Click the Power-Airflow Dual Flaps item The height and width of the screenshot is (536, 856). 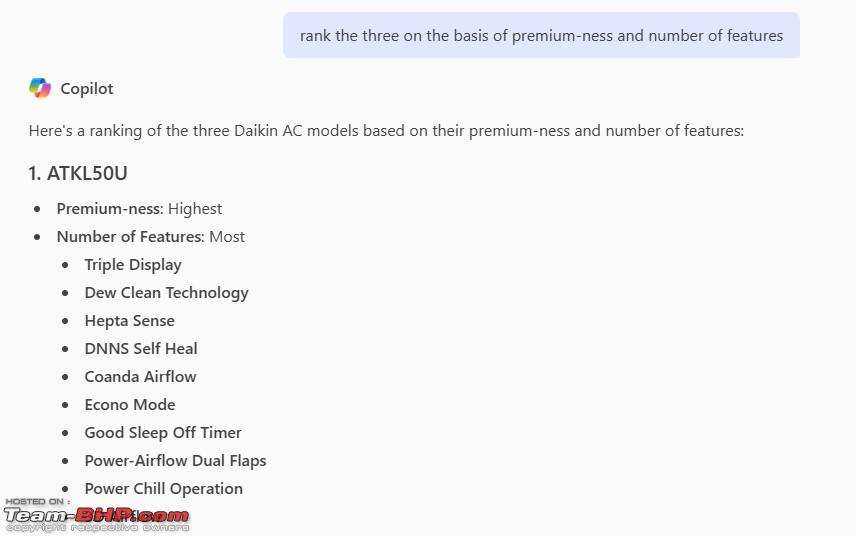tap(175, 461)
